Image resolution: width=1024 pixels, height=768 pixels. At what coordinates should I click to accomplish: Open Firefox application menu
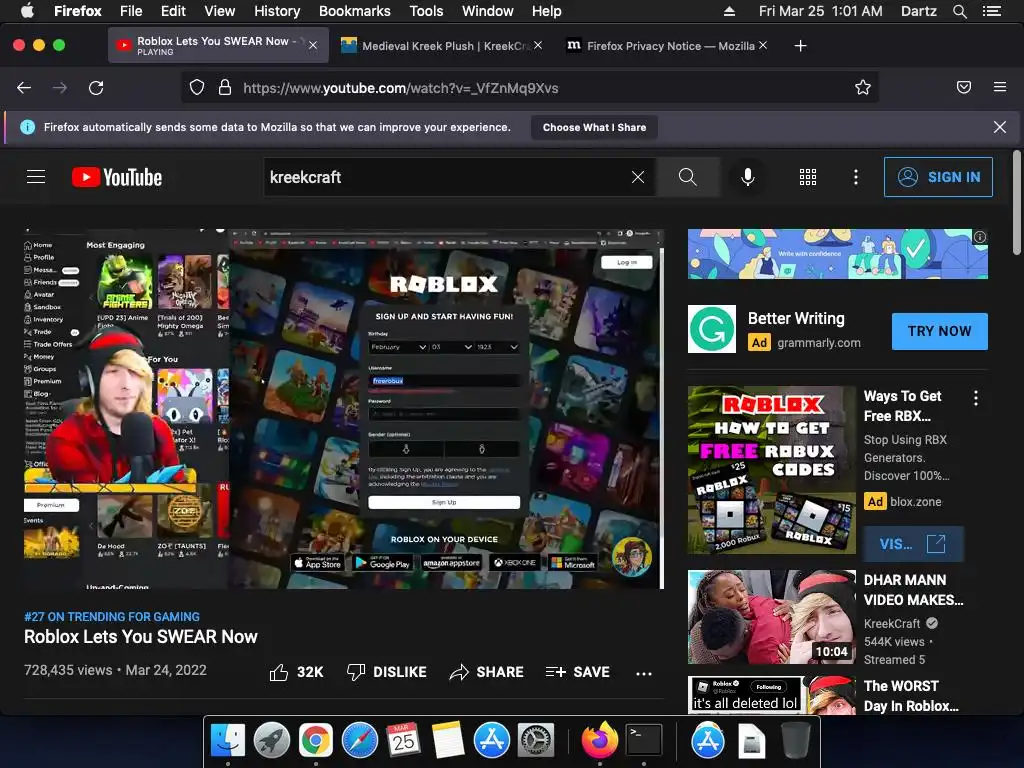tap(1000, 87)
